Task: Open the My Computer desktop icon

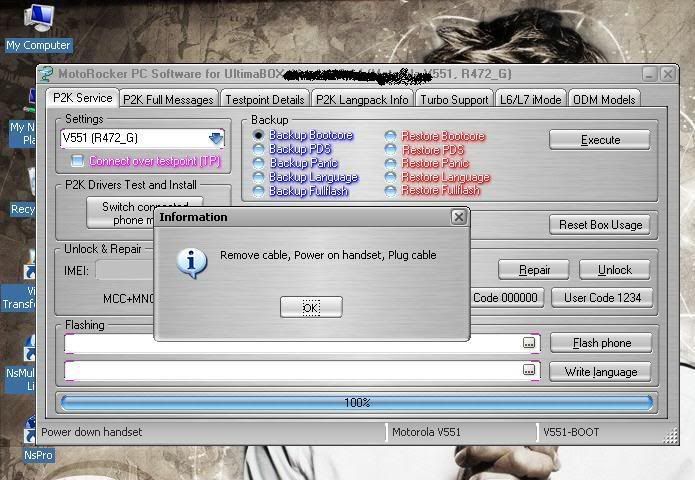Action: coord(39,27)
